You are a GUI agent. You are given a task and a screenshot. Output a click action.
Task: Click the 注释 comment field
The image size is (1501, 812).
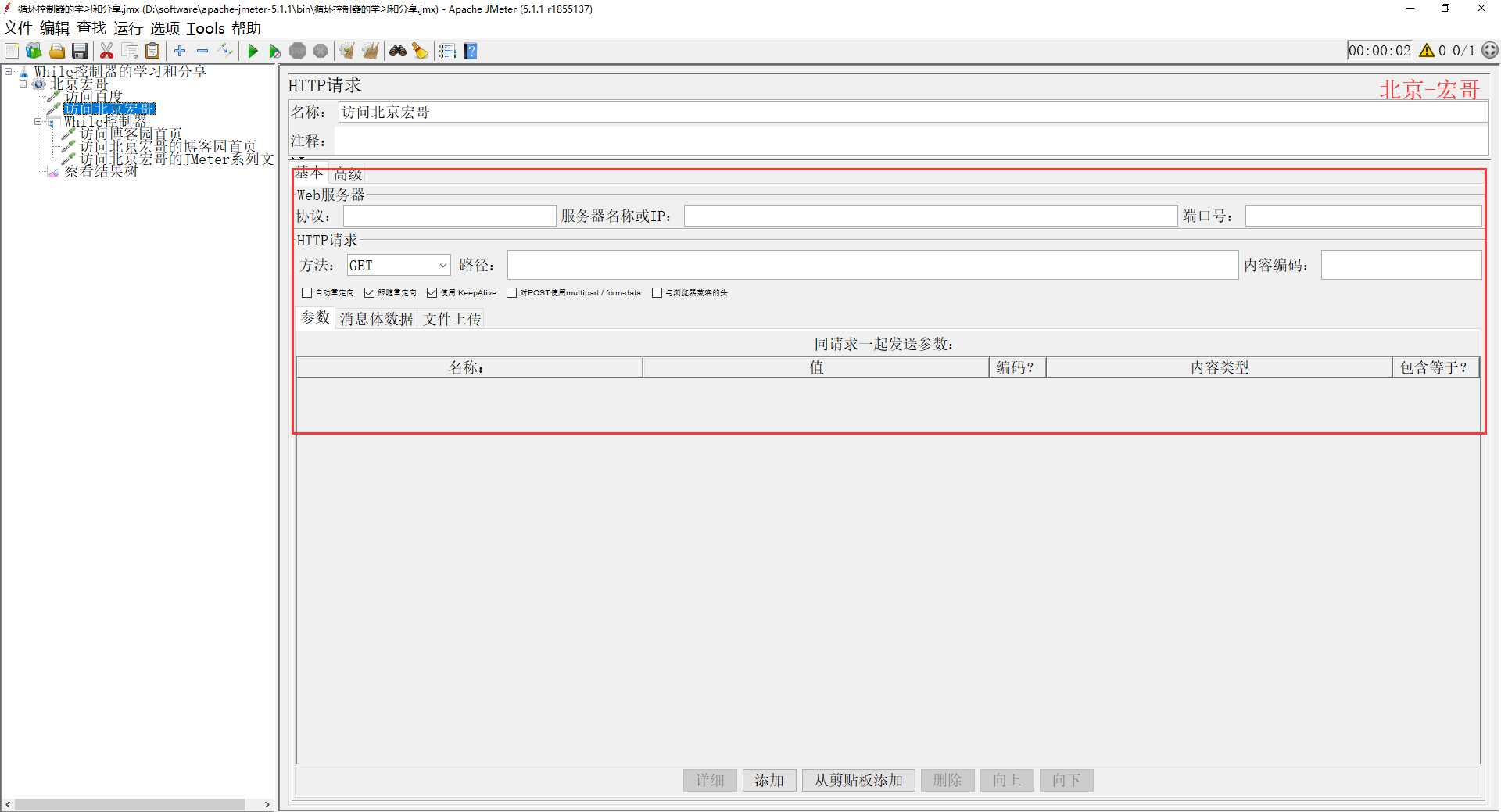point(911,141)
